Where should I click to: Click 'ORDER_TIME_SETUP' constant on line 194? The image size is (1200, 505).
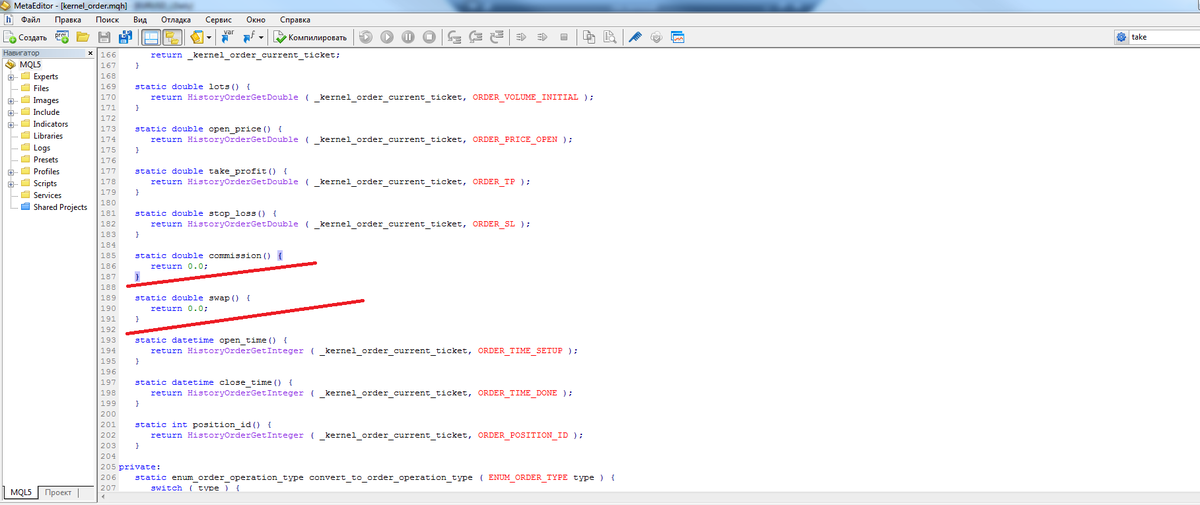point(521,351)
